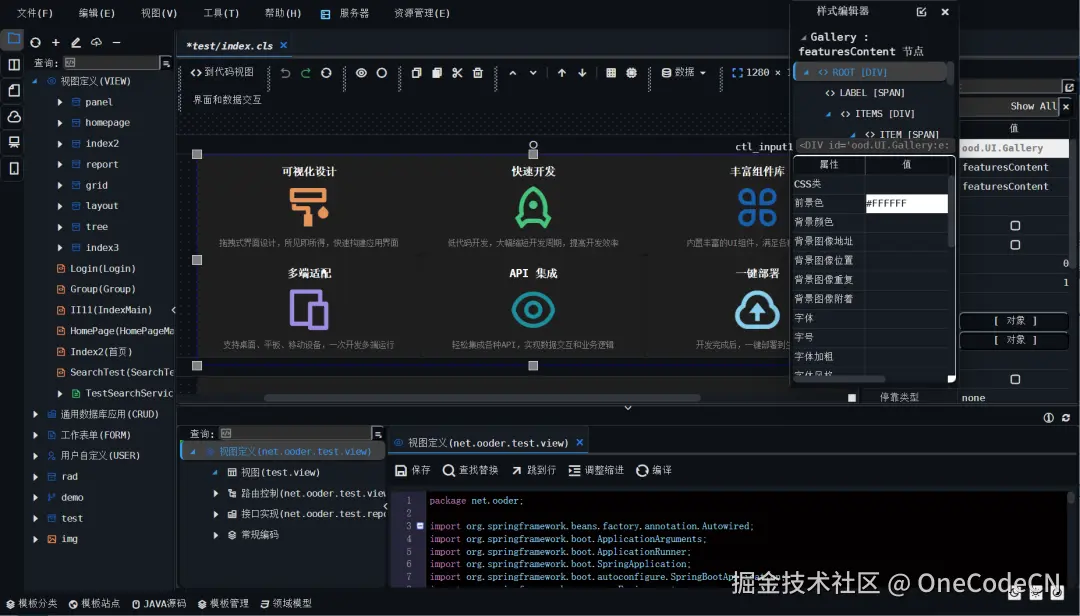Open the 帮助(H) menu

click(x=283, y=13)
